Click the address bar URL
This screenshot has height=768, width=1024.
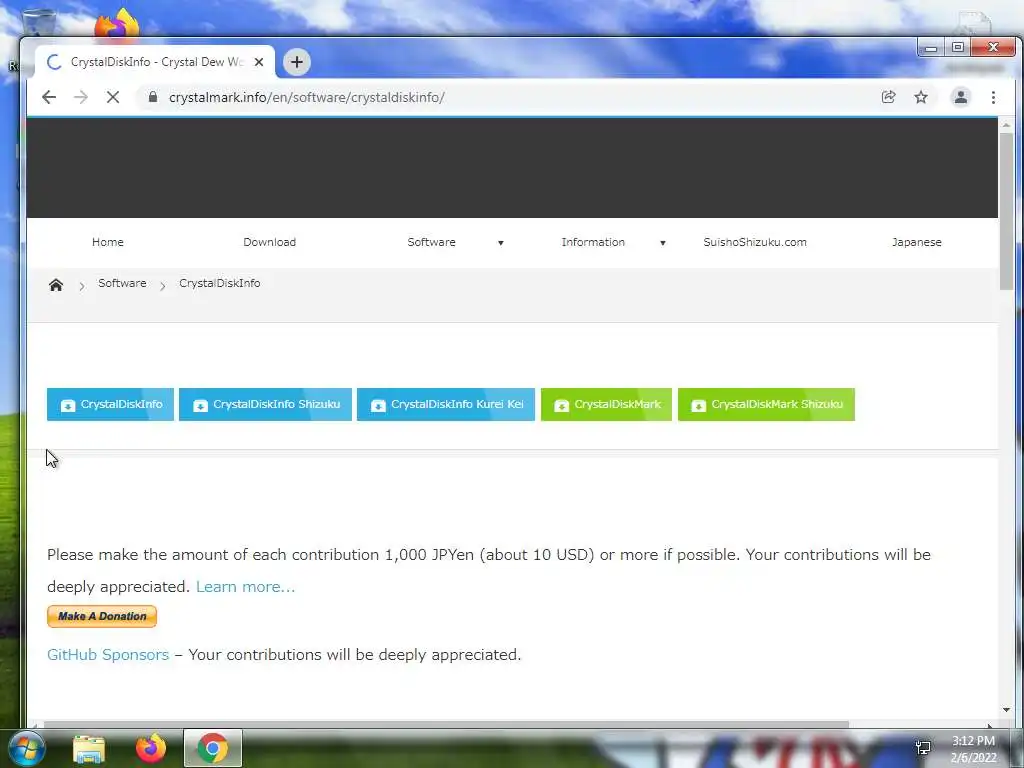(x=307, y=97)
